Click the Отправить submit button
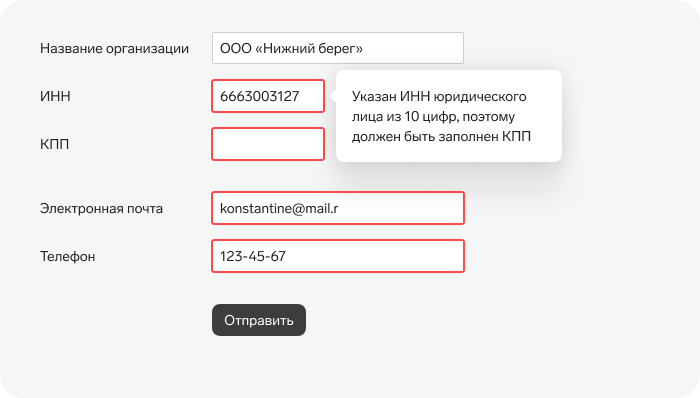 [259, 320]
